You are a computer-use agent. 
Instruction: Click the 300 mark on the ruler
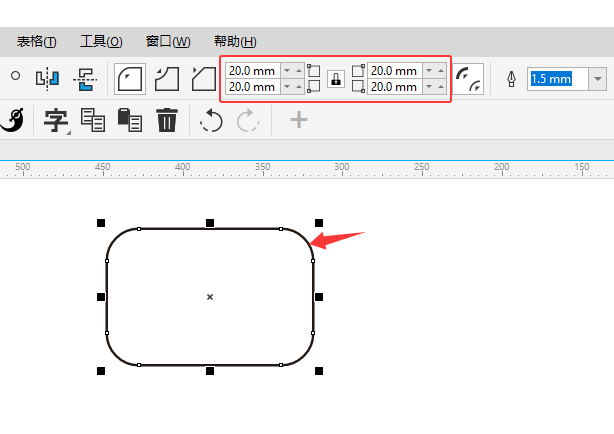[x=341, y=166]
